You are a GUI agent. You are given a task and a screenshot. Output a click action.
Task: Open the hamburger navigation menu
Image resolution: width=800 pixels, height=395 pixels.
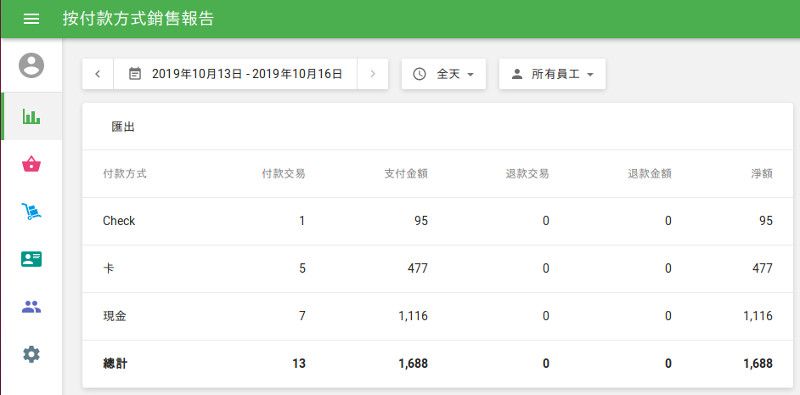pyautogui.click(x=31, y=19)
